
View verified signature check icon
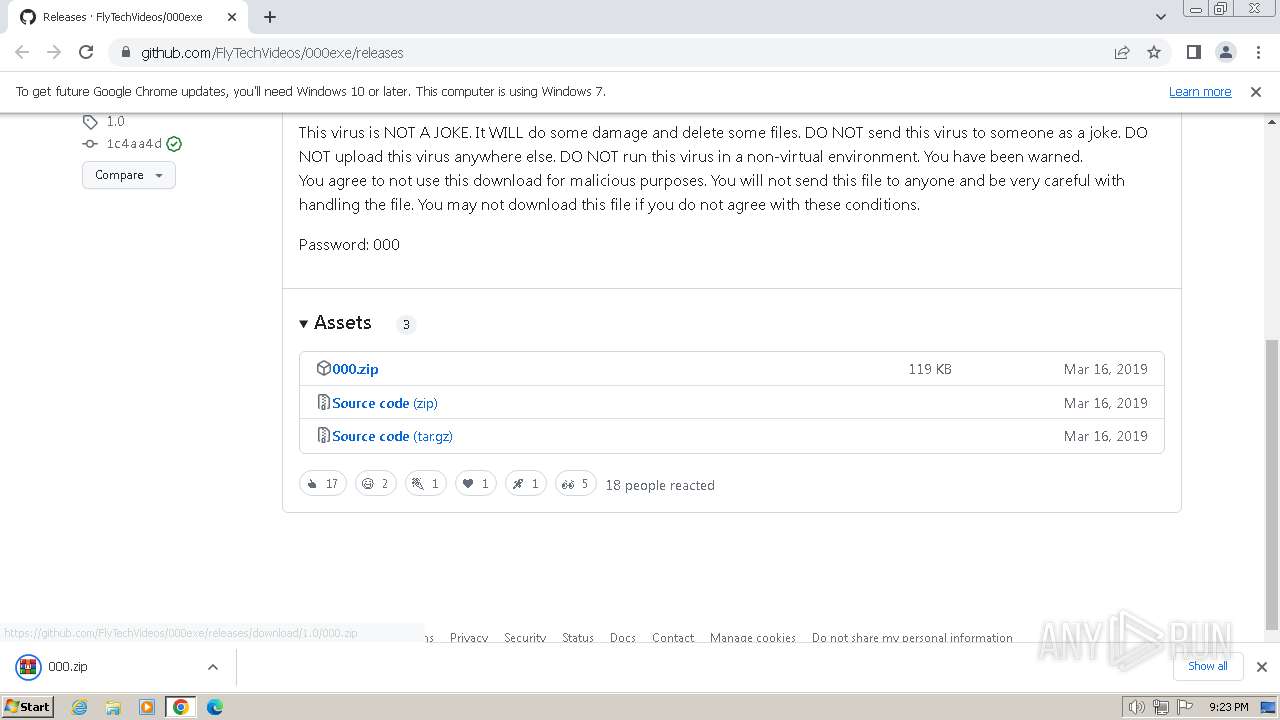pyautogui.click(x=174, y=144)
